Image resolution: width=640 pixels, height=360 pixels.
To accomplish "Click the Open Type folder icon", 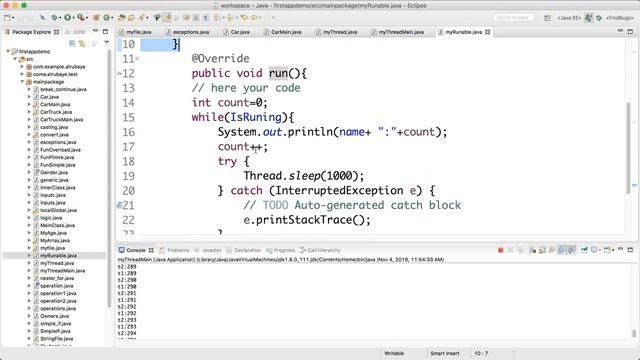I will pos(121,18).
